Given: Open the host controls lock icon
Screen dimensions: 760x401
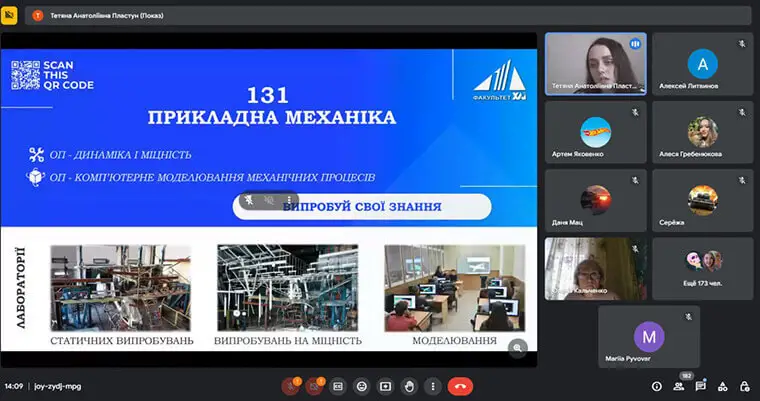Looking at the screenshot, I should pos(745,386).
